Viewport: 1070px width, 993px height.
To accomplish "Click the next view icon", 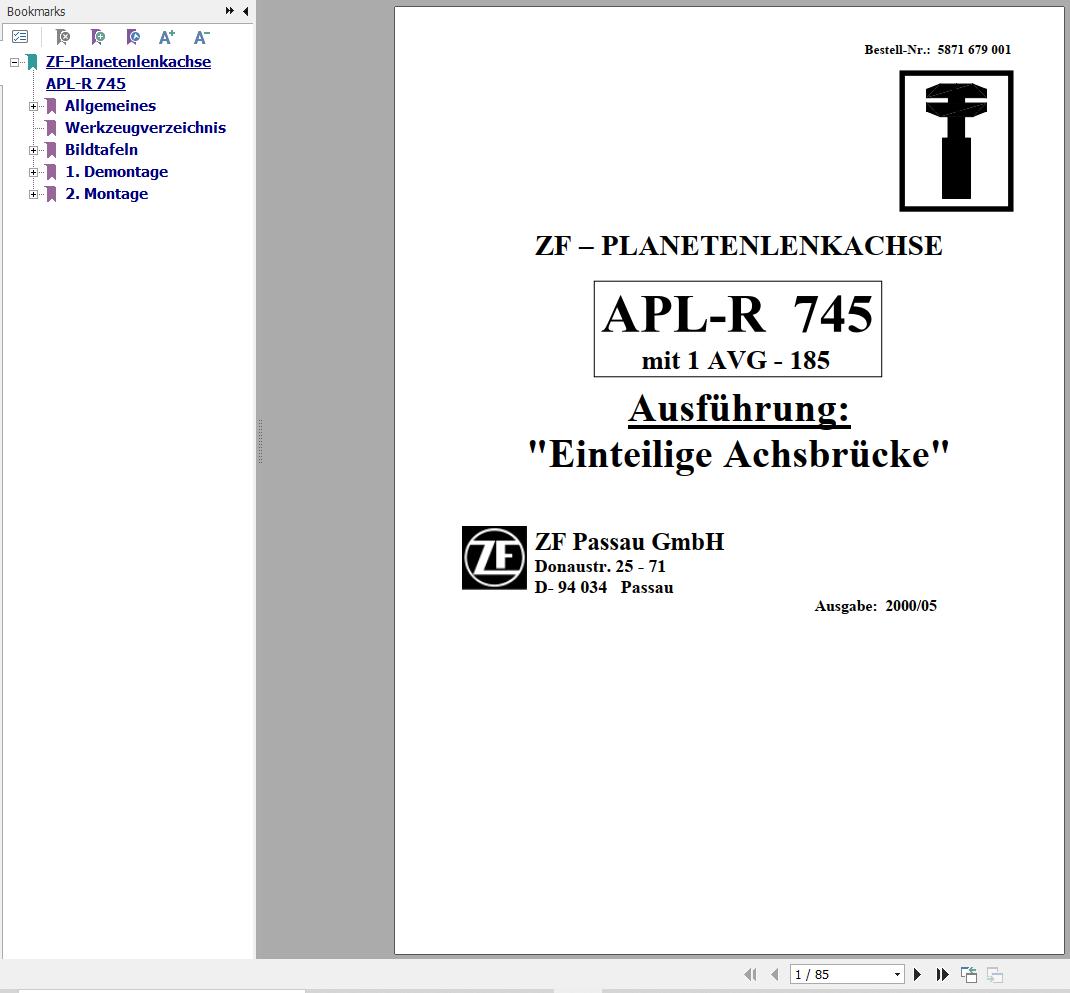I will (994, 974).
